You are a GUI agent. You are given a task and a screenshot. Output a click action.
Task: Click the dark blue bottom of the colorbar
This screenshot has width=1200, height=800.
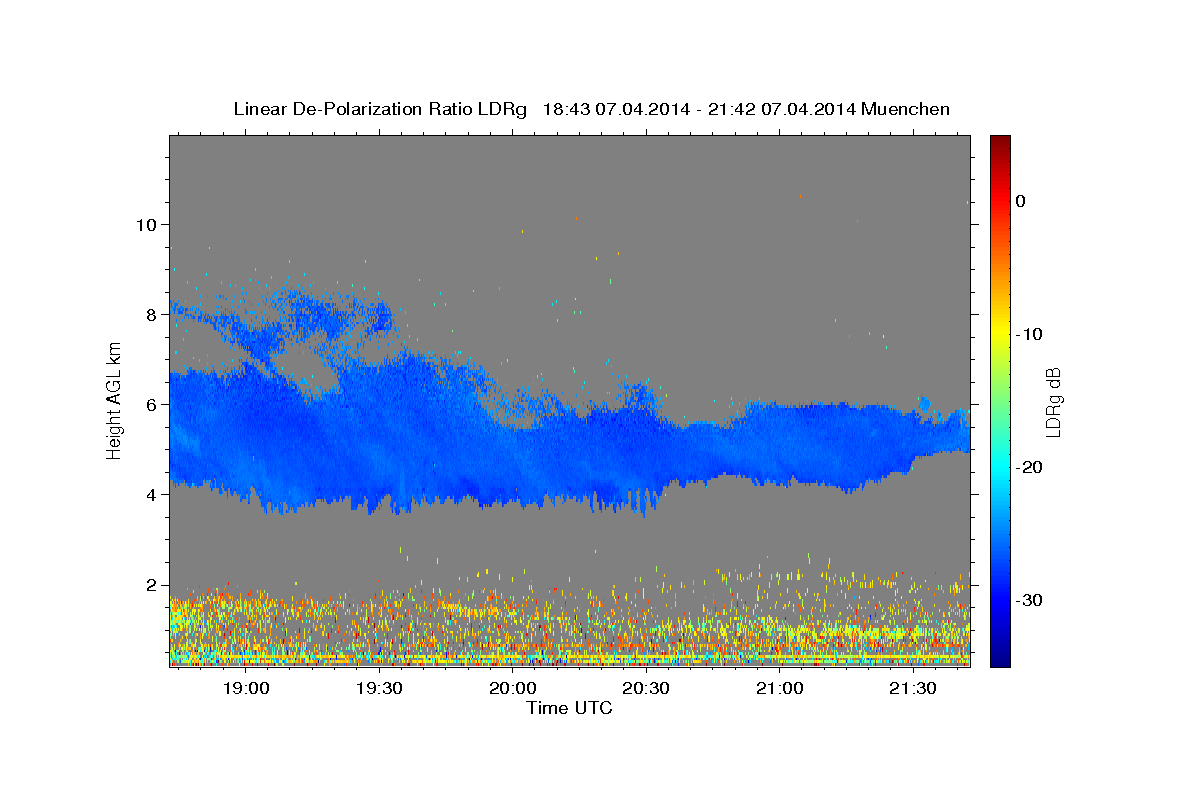(x=1000, y=657)
